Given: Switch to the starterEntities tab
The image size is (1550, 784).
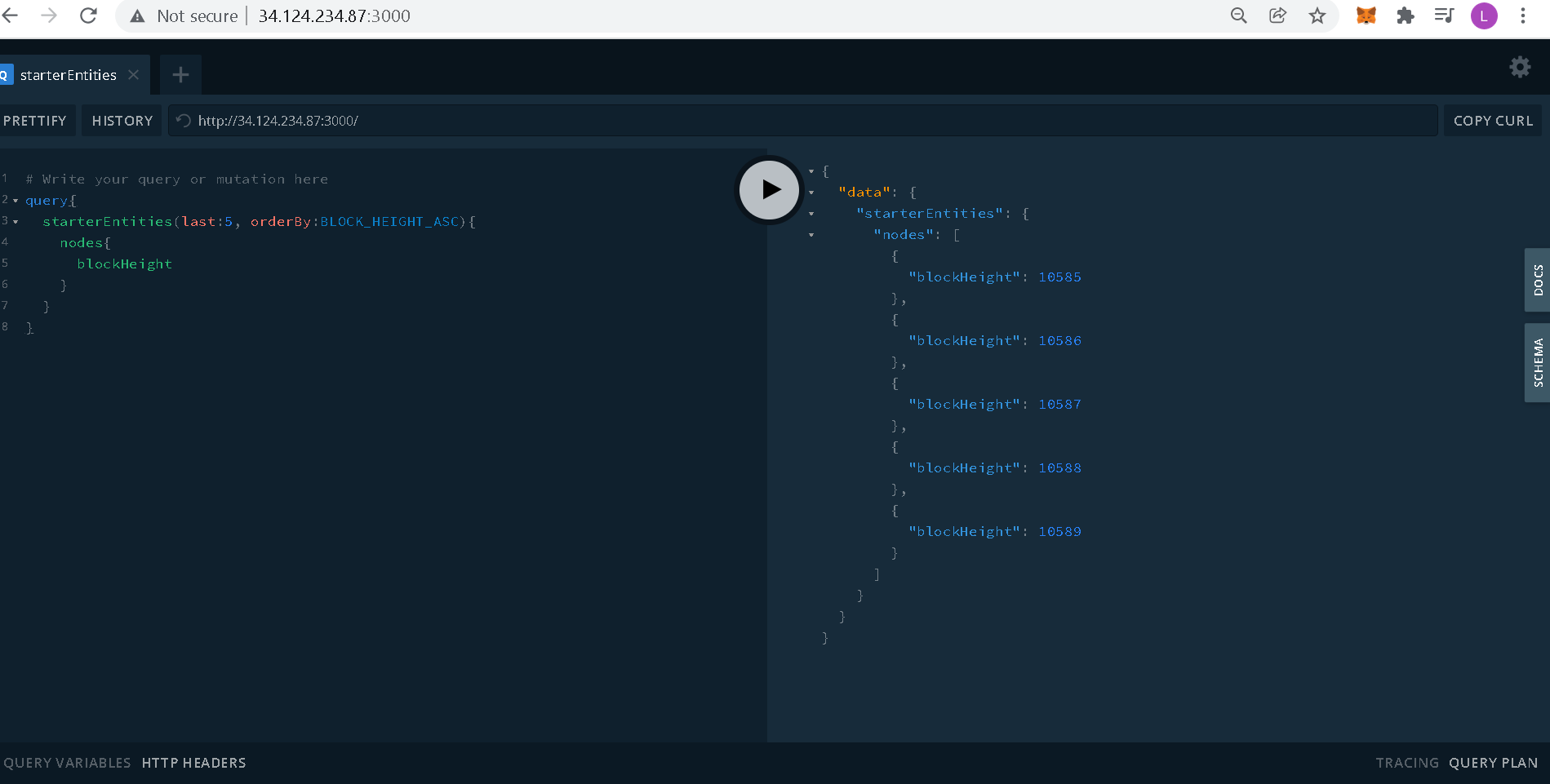Looking at the screenshot, I should tap(68, 74).
